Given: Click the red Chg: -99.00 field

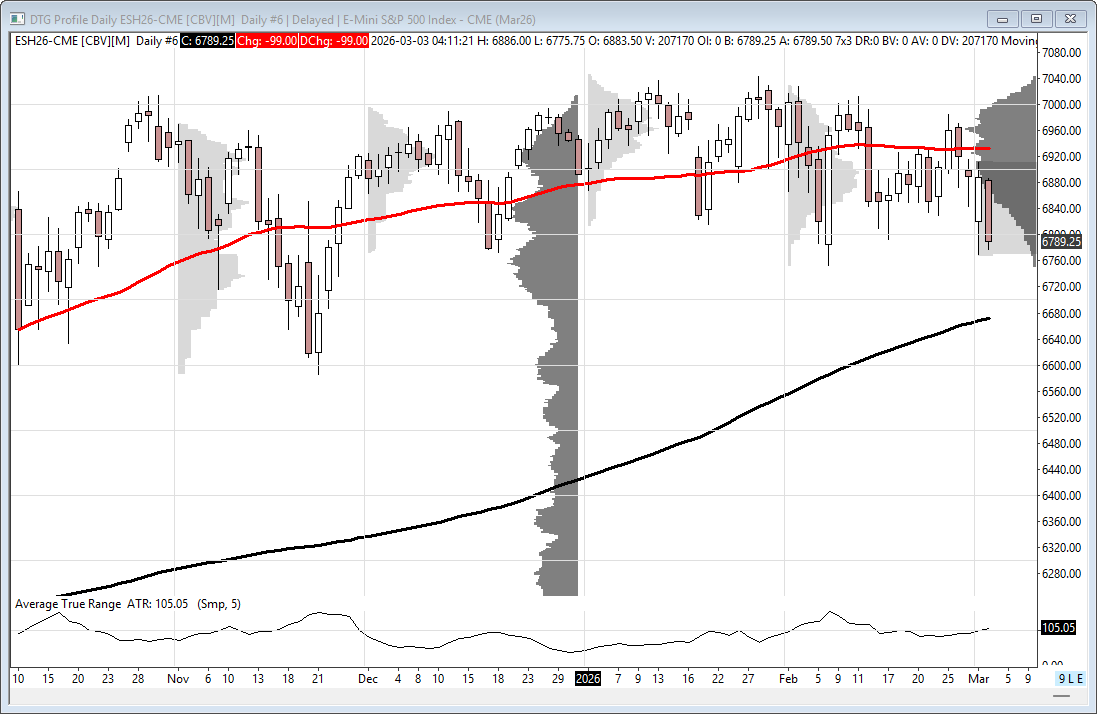Looking at the screenshot, I should [268, 40].
